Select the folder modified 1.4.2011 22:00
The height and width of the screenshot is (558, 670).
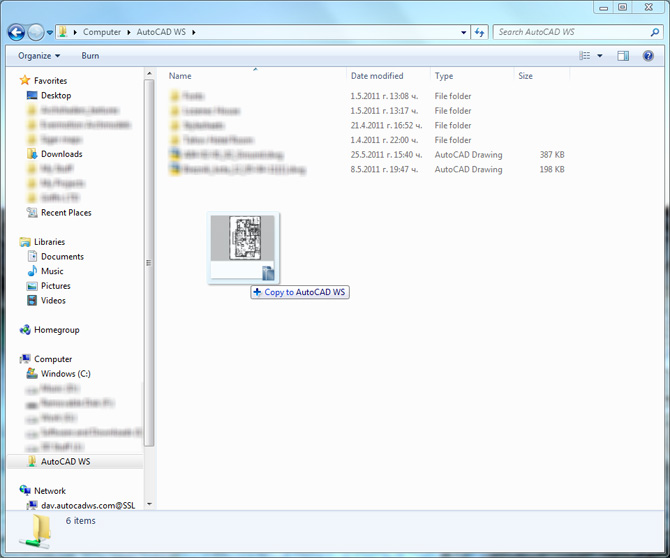tap(367, 140)
